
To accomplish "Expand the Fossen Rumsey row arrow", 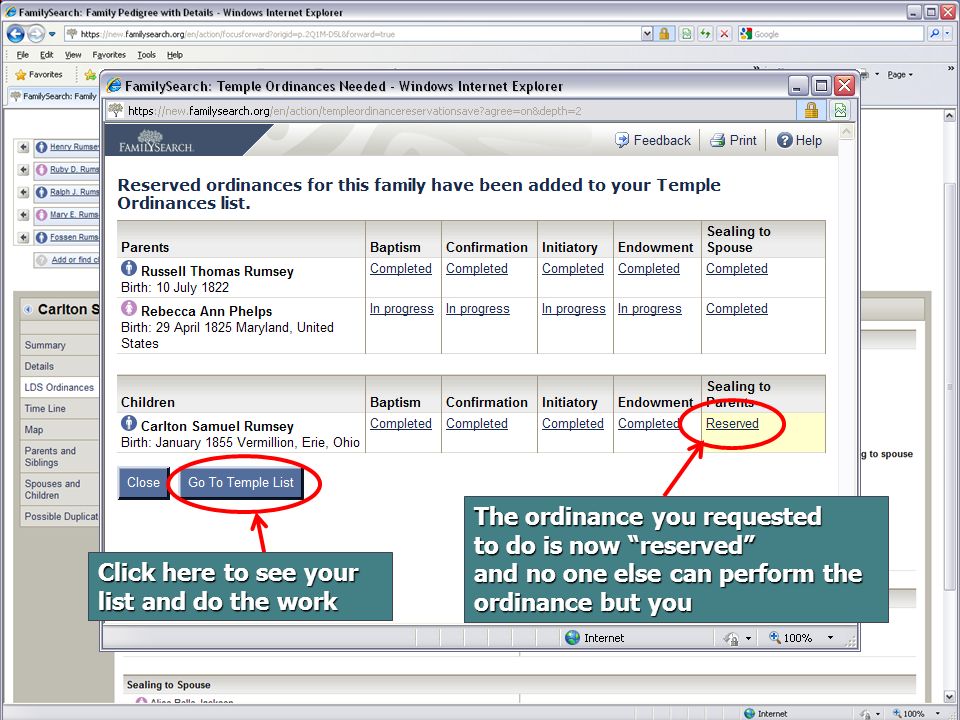I will (23, 238).
